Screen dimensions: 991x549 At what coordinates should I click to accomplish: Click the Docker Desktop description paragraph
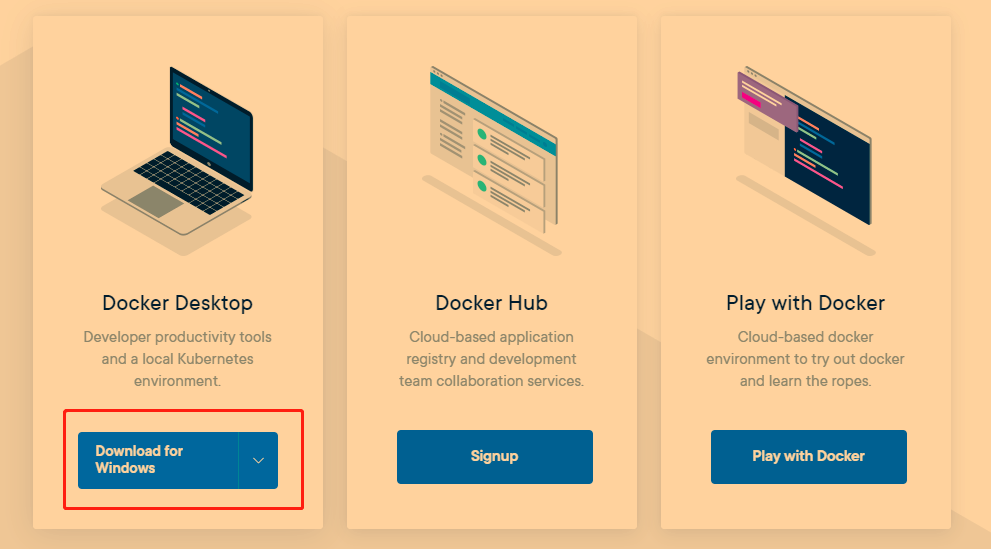[177, 359]
